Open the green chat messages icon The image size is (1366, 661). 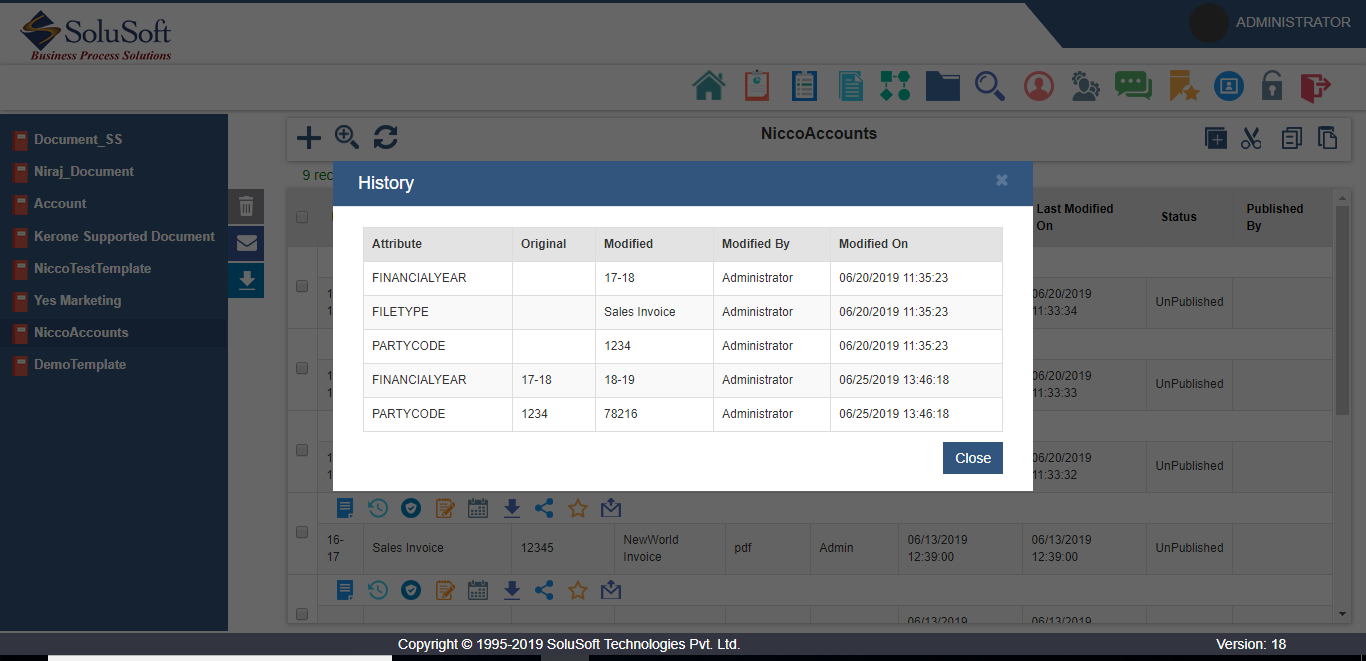click(1133, 86)
